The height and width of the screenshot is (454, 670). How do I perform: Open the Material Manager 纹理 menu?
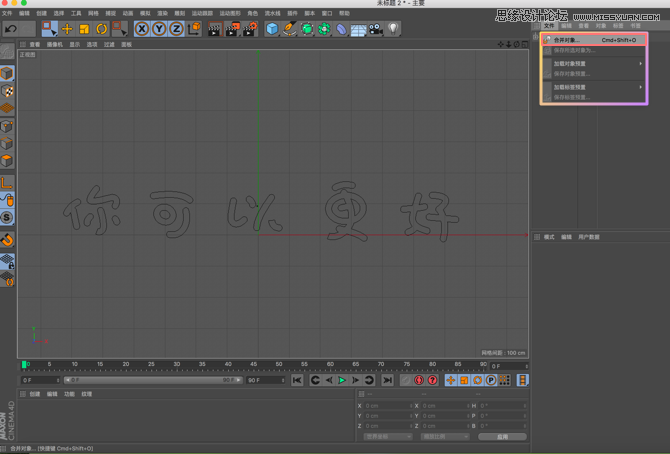[x=87, y=394]
